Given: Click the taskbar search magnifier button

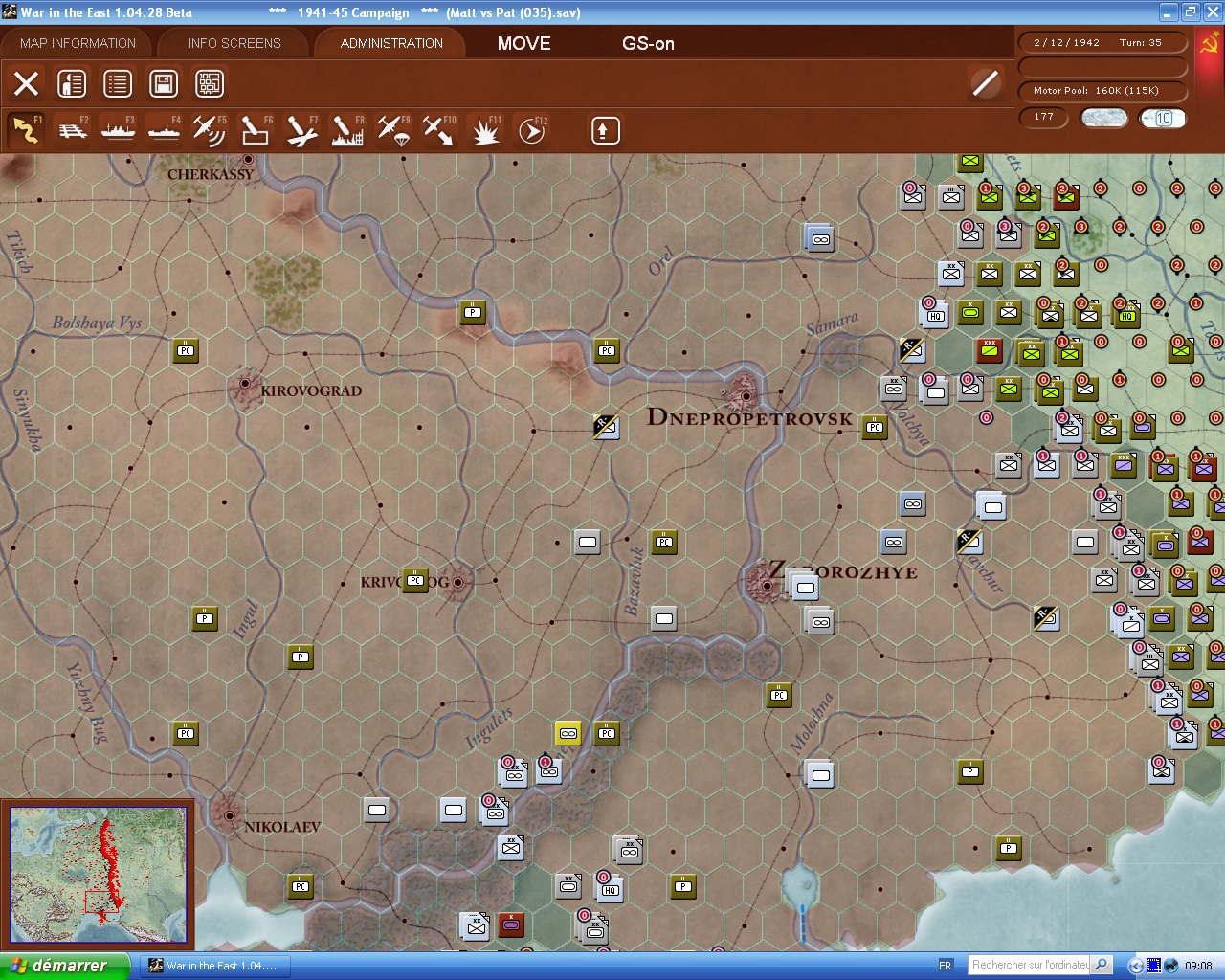Looking at the screenshot, I should 1102,965.
